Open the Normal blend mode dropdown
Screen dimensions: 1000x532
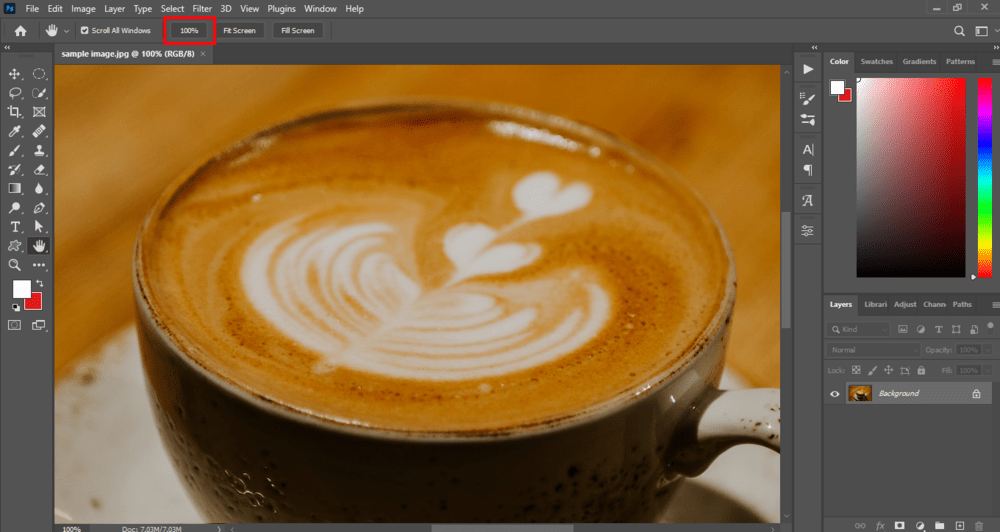click(x=874, y=350)
